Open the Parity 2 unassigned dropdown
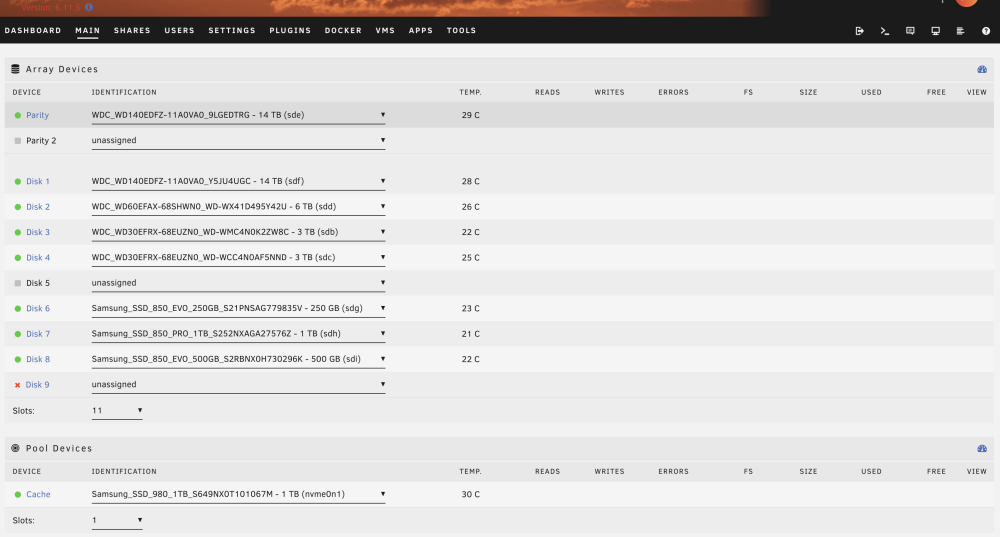This screenshot has width=1000, height=537. [x=238, y=141]
